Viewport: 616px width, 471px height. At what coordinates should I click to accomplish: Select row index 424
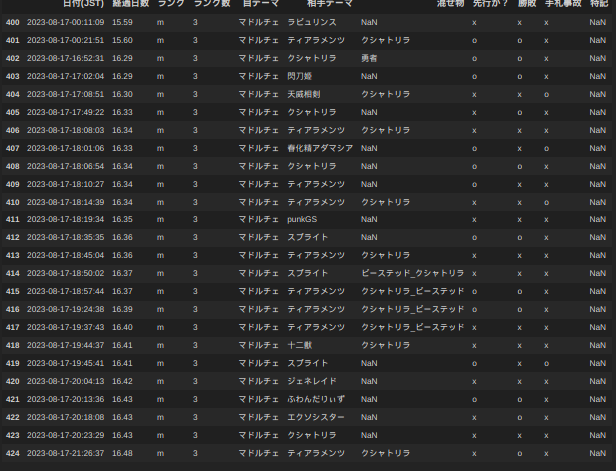point(12,453)
